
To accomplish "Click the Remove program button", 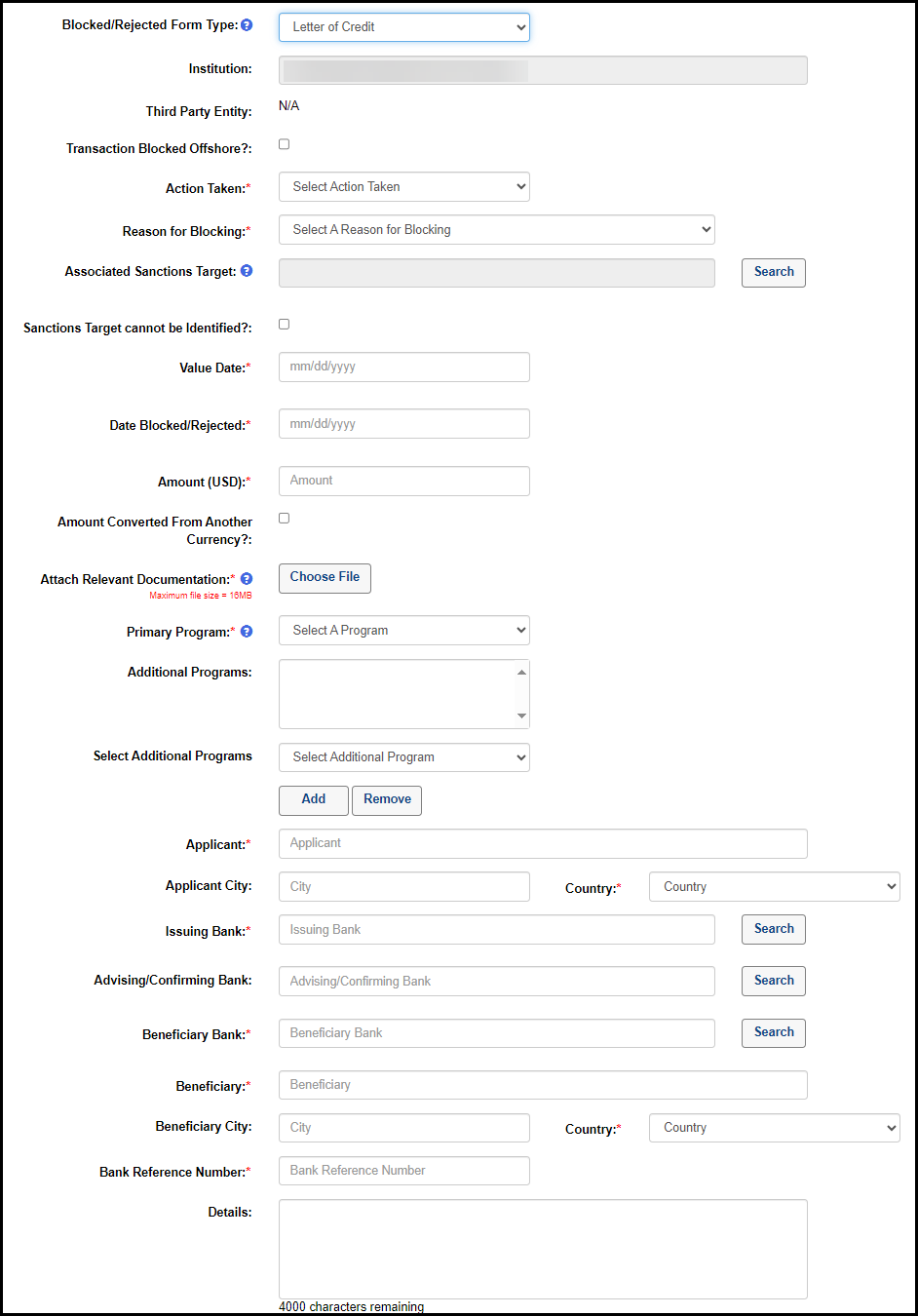I will 387,800.
